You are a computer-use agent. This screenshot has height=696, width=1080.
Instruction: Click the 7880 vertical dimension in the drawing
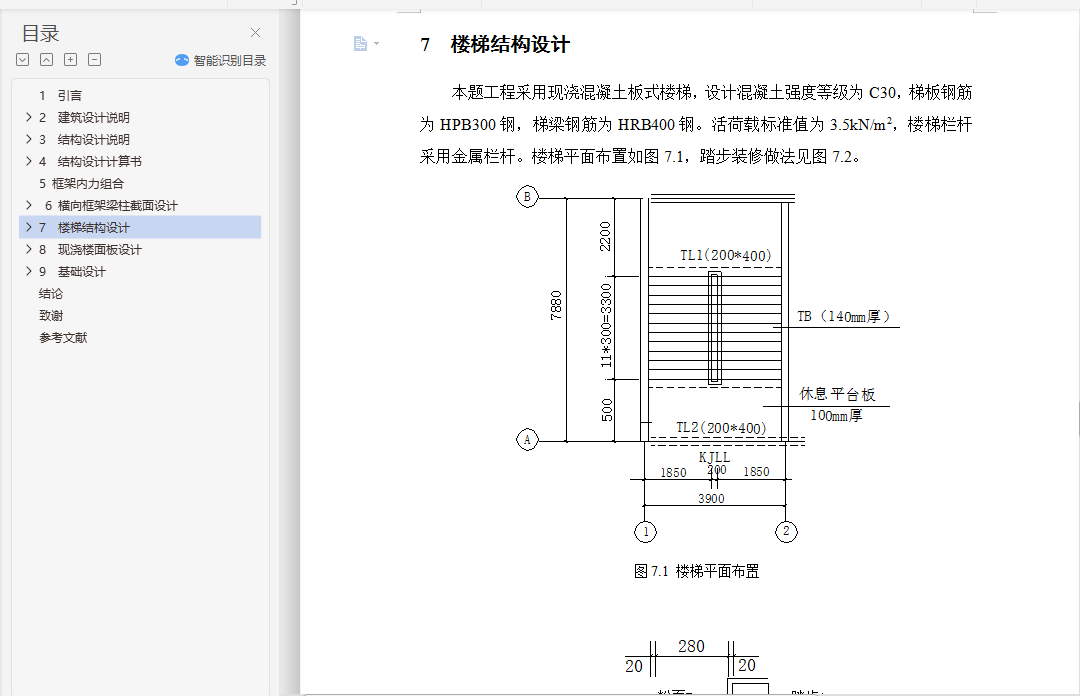[556, 305]
